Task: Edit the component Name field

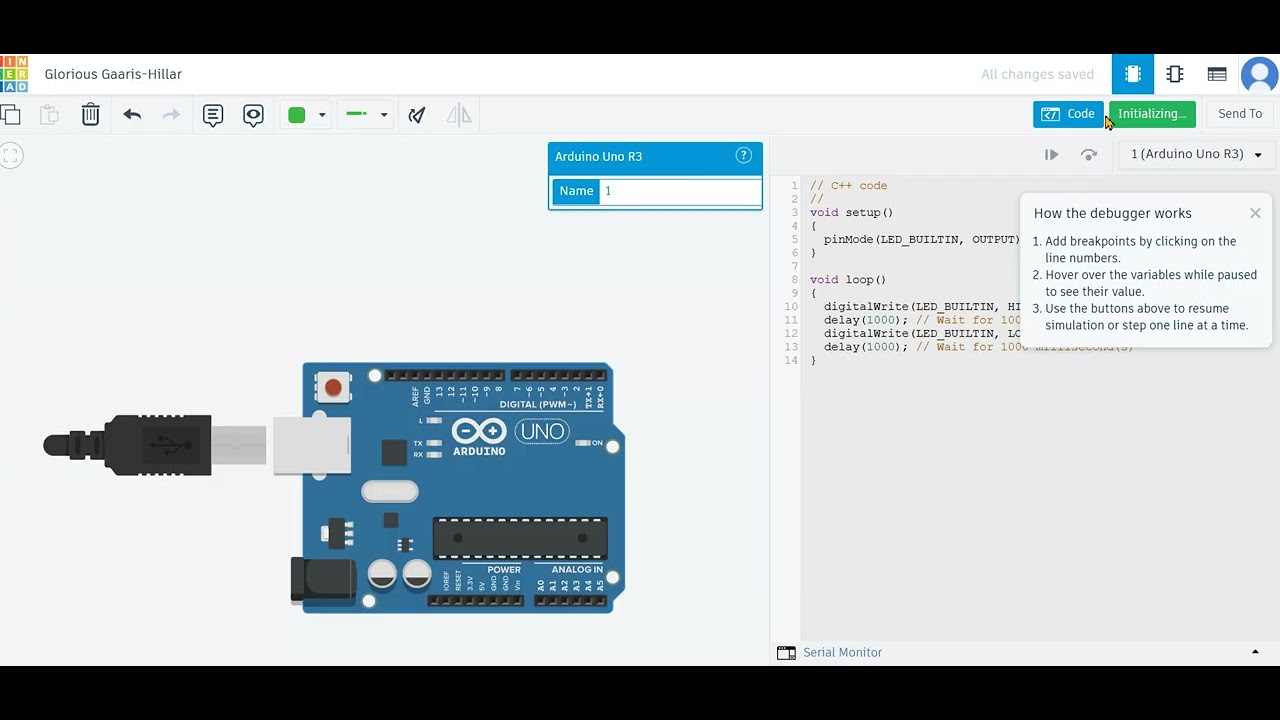Action: (x=680, y=191)
